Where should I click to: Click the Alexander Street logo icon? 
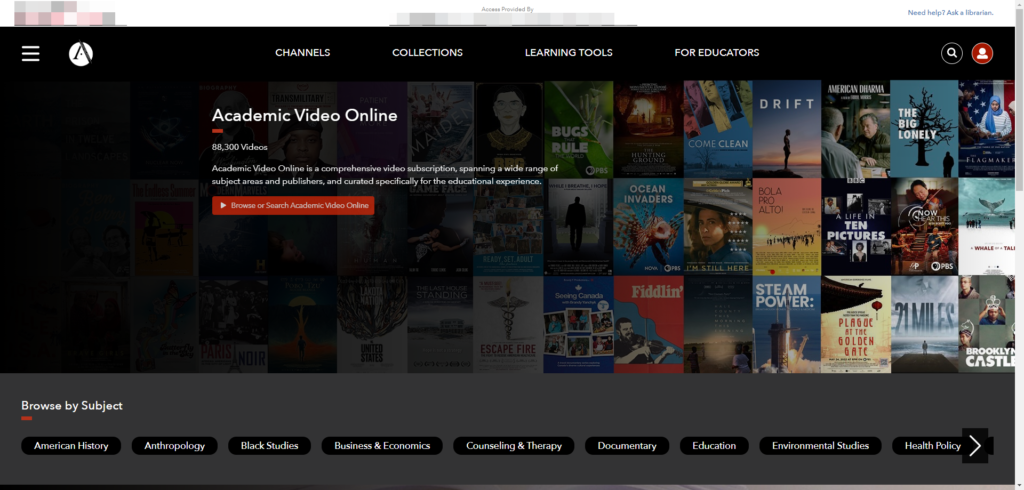(x=81, y=53)
